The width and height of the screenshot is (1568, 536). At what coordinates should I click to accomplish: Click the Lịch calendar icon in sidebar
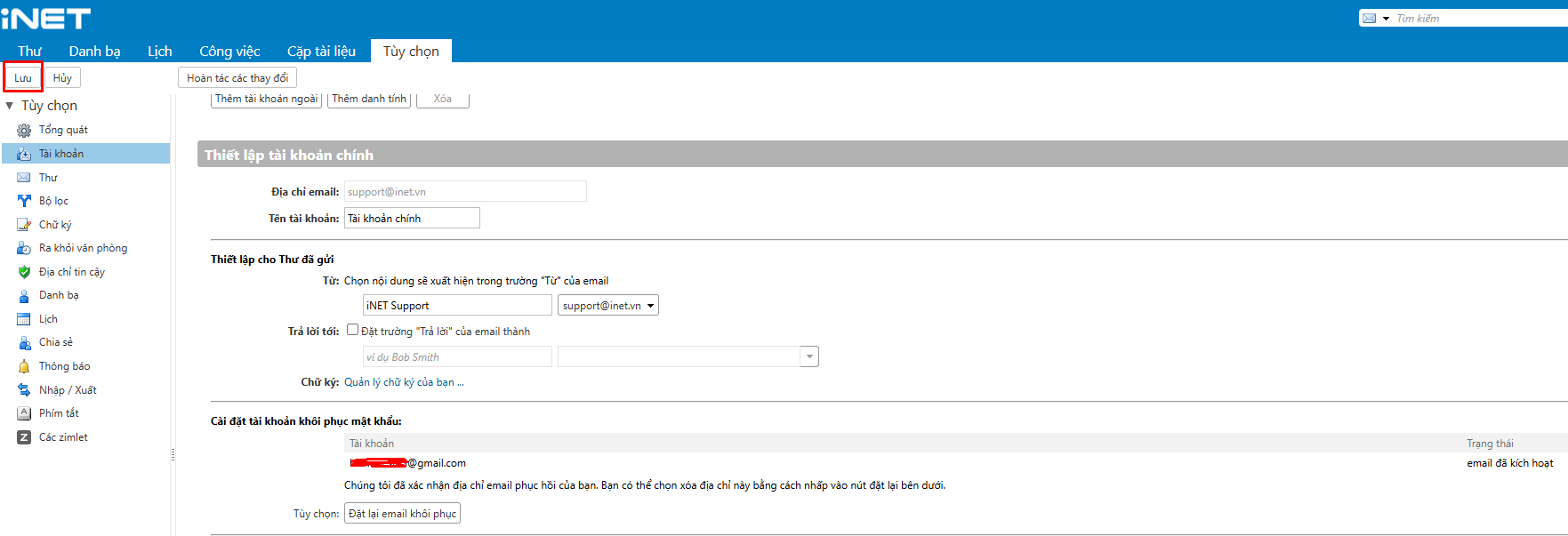[24, 319]
